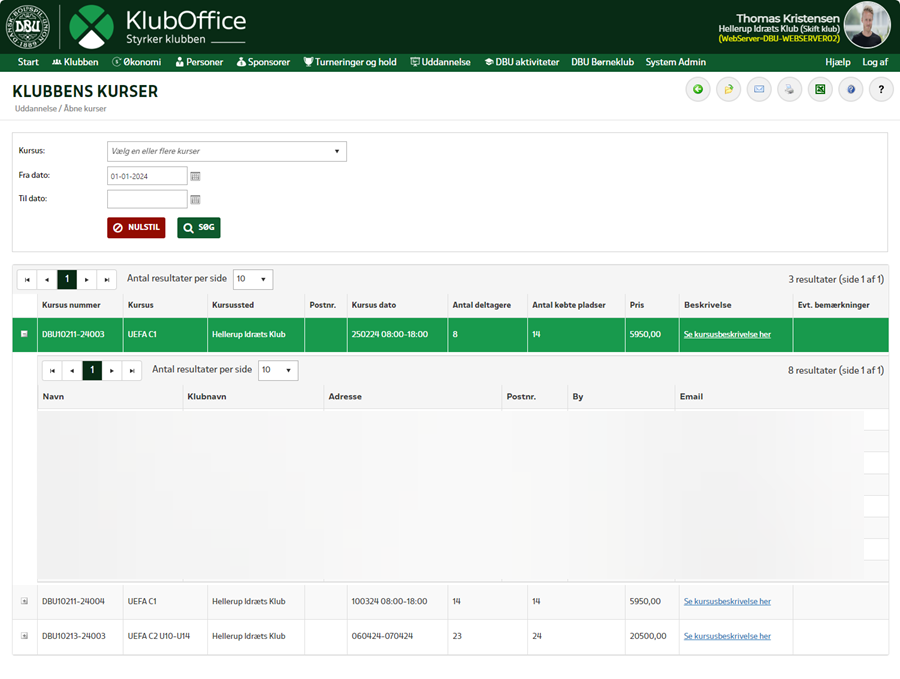Go to previous page in participants pager
The image size is (900, 679).
[72, 370]
